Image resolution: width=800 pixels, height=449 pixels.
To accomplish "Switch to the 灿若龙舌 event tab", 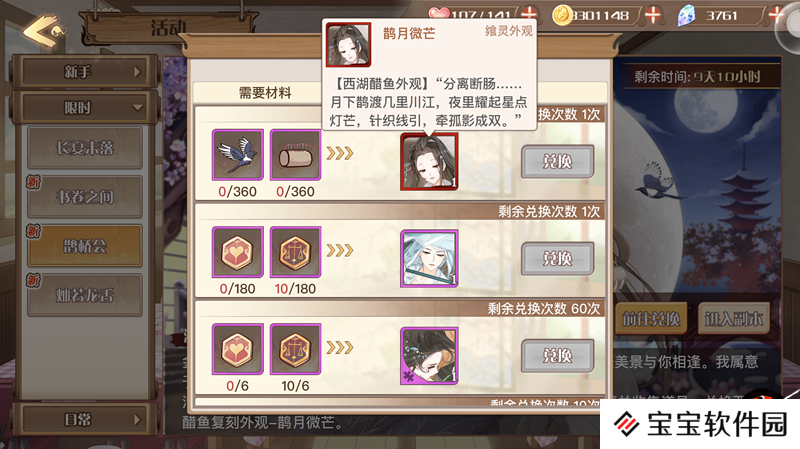I will tap(85, 295).
